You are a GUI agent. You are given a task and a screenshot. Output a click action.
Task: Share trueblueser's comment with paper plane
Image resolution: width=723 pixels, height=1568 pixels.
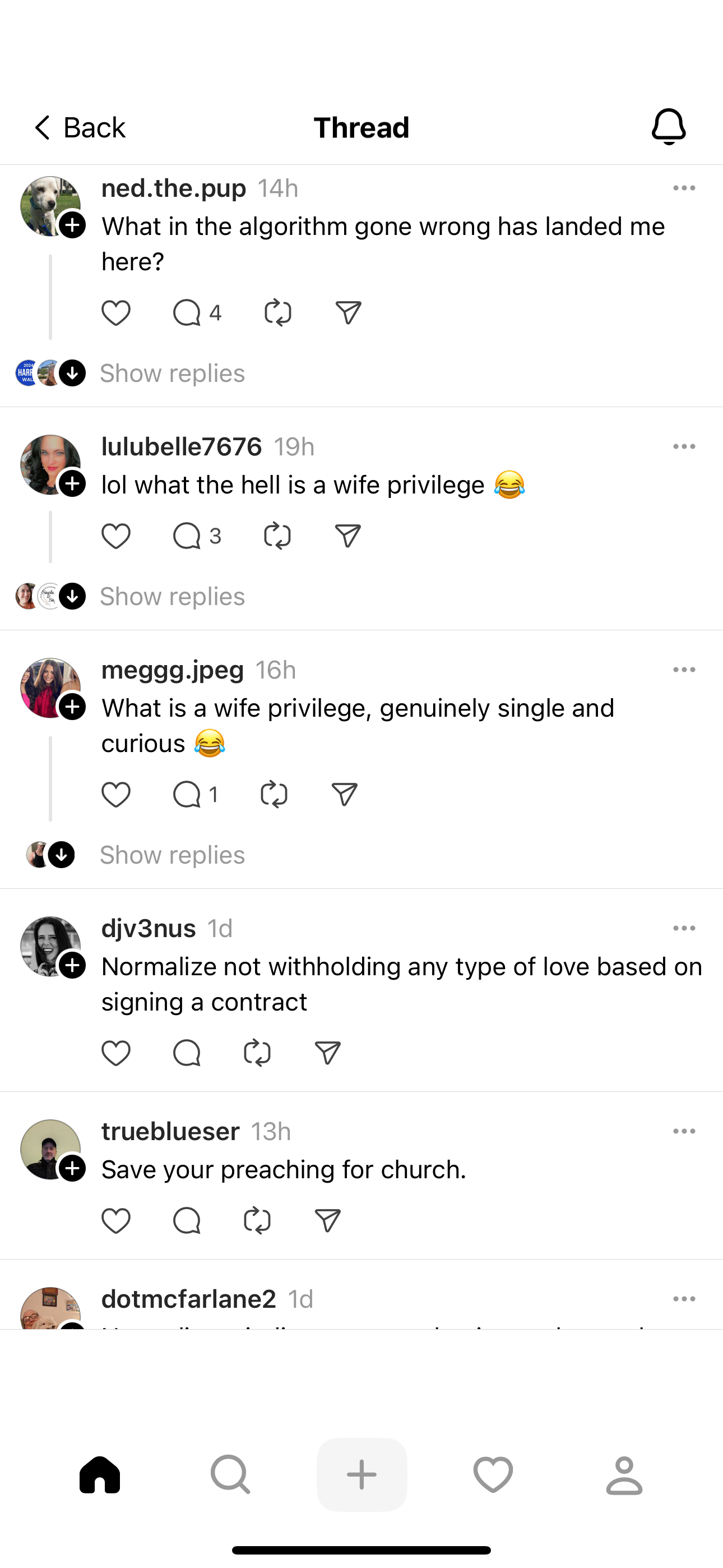(x=327, y=1220)
